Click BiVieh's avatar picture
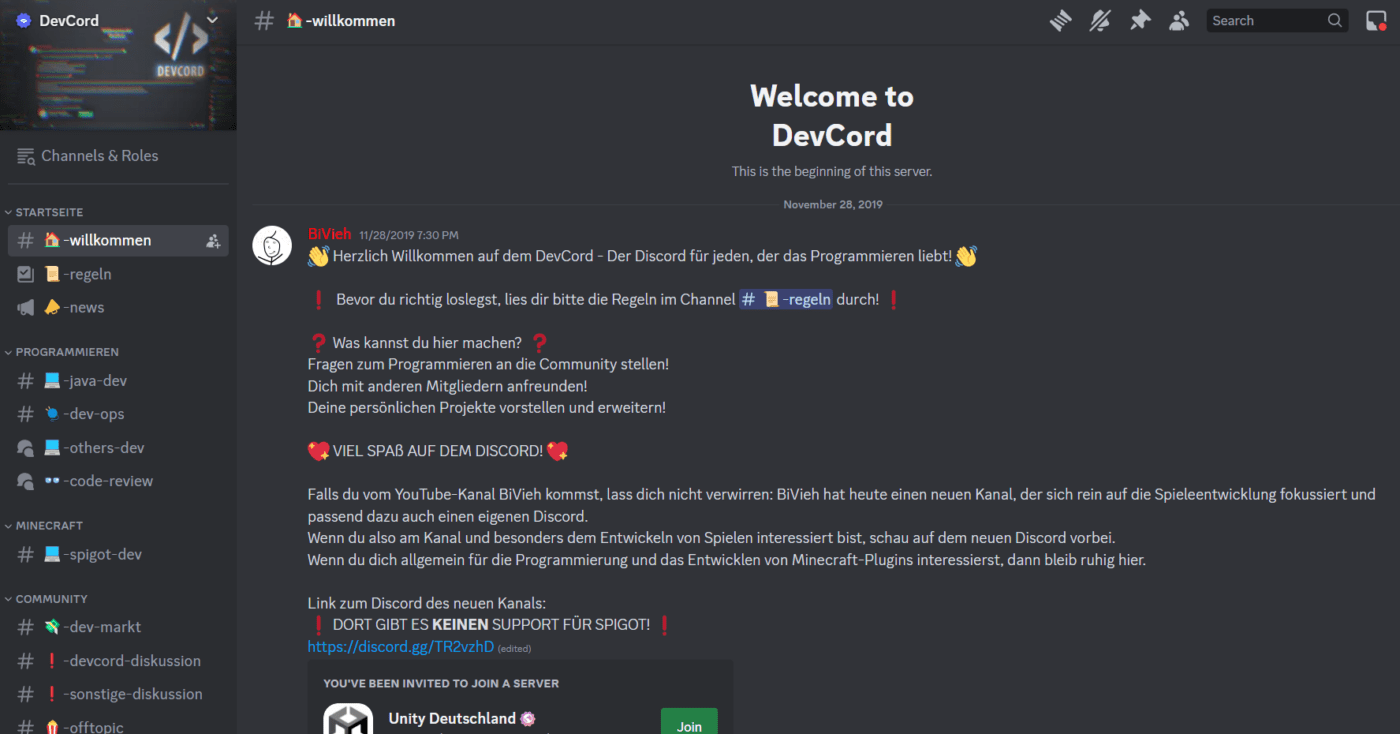Screen dimensions: 1400x734 click(x=272, y=246)
